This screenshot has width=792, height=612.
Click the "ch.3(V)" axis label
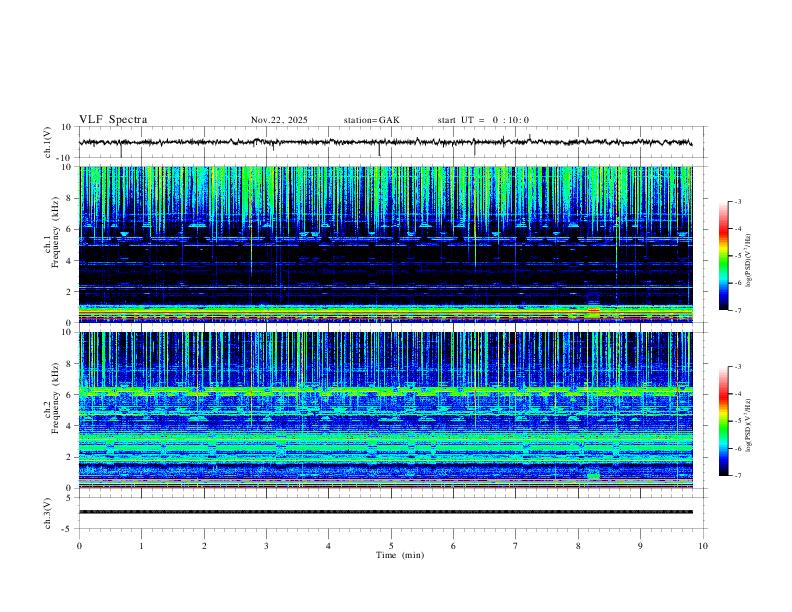(x=47, y=513)
